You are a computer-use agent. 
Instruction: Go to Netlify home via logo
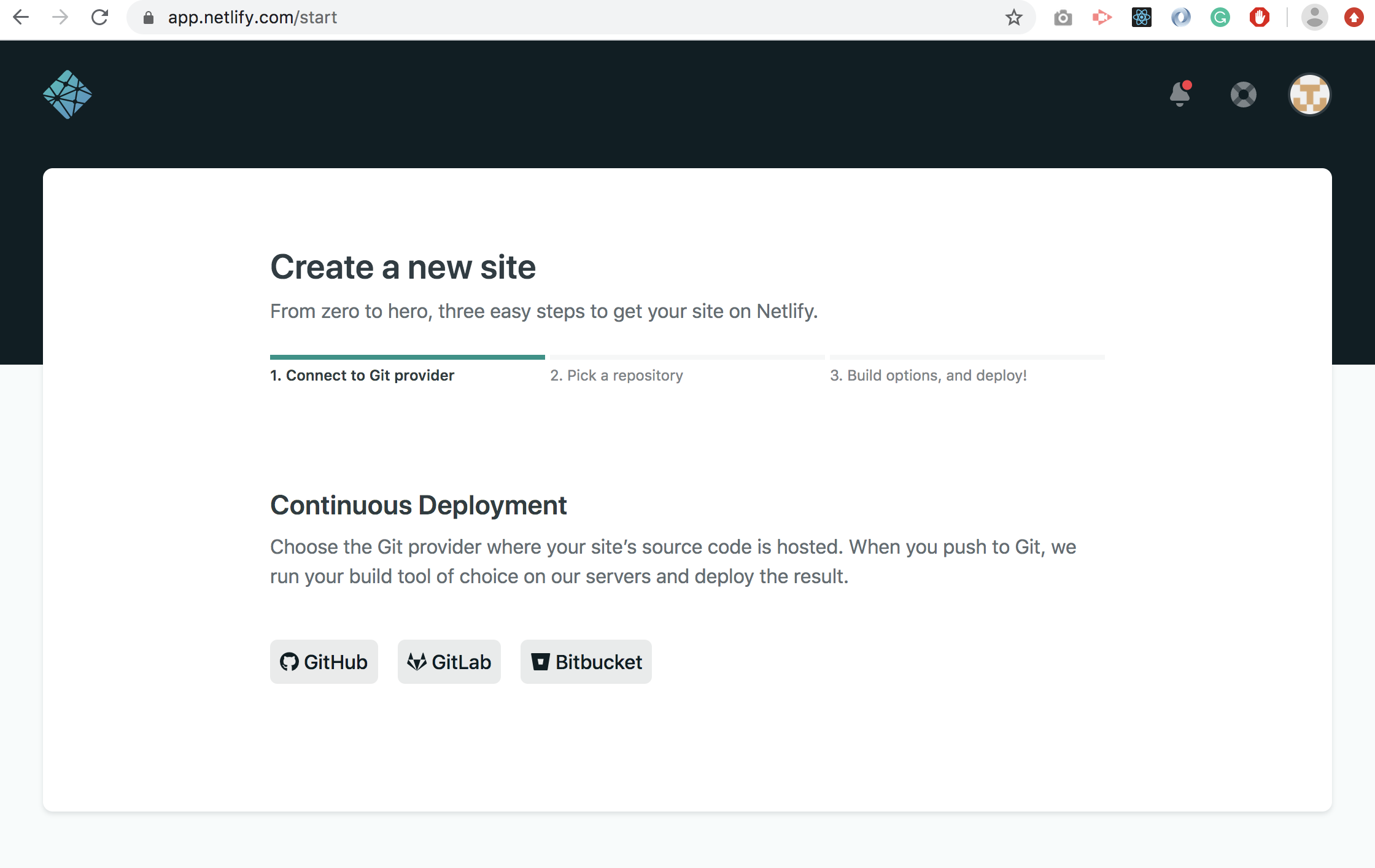pyautogui.click(x=68, y=95)
